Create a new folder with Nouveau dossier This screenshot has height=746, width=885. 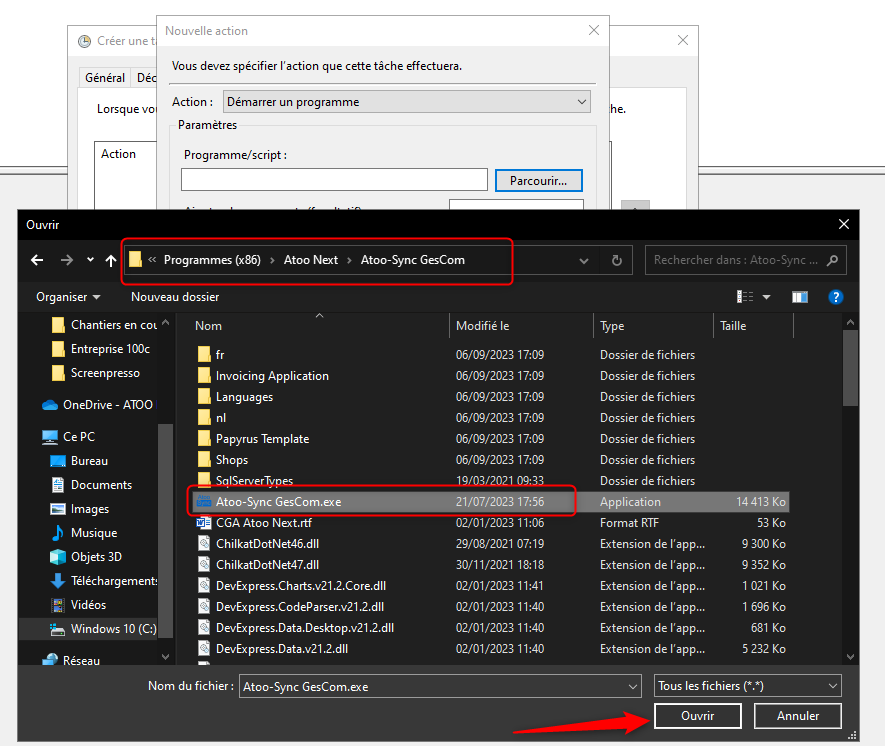[x=175, y=297]
